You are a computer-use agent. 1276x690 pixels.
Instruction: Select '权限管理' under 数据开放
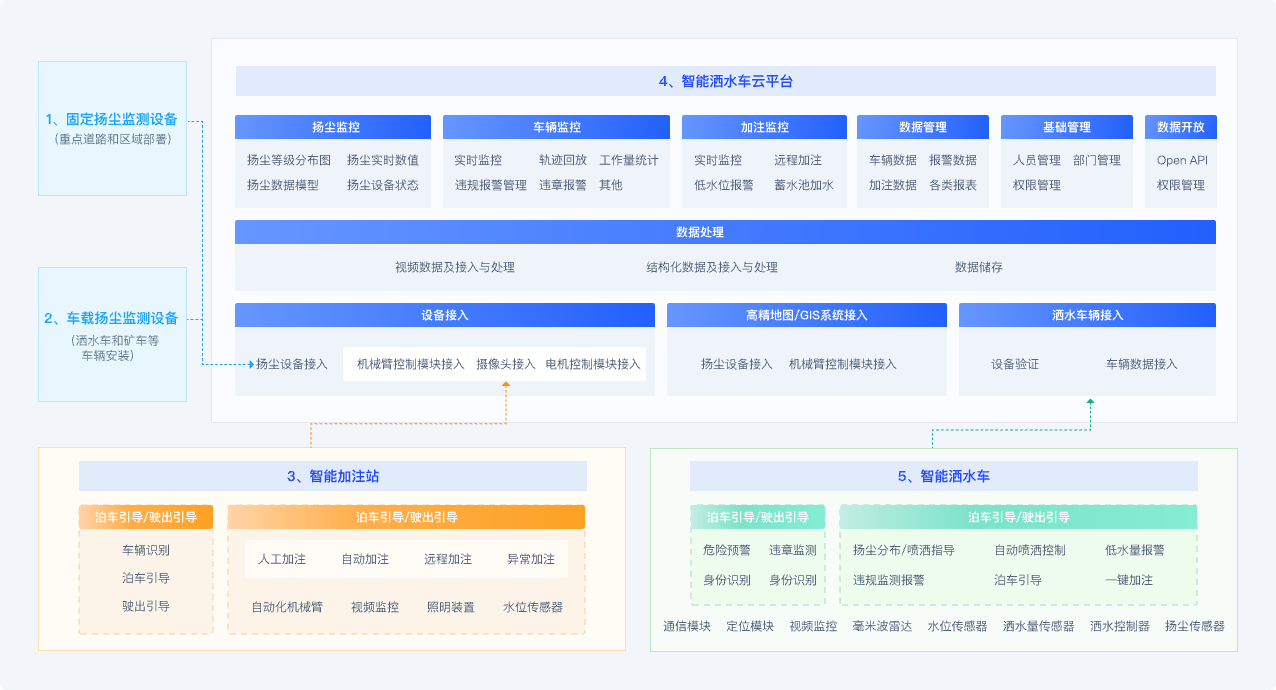[x=1181, y=185]
